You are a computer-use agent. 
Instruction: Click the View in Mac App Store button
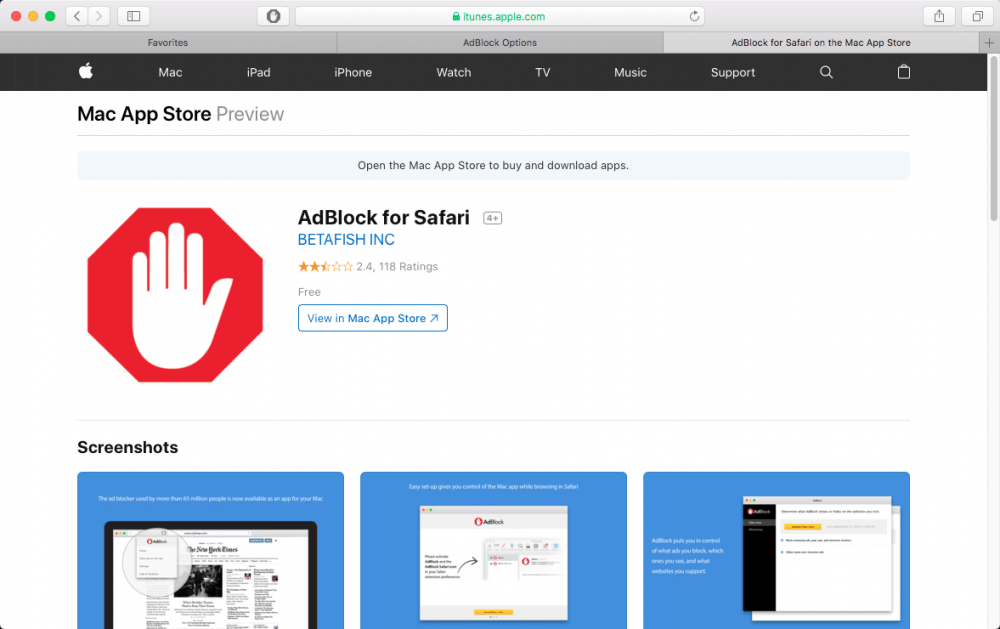pyautogui.click(x=372, y=317)
